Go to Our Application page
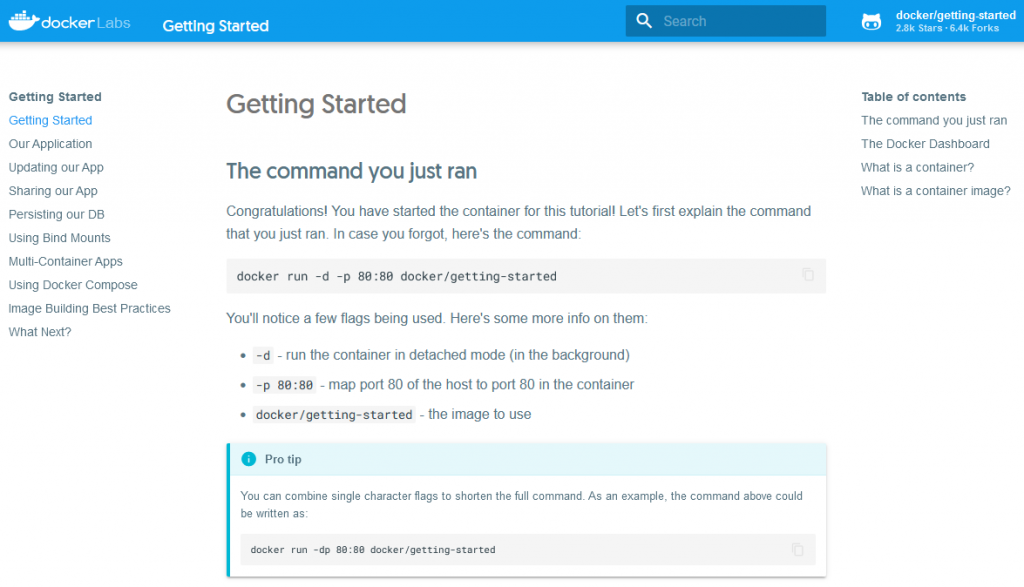This screenshot has height=587, width=1024. click(50, 144)
